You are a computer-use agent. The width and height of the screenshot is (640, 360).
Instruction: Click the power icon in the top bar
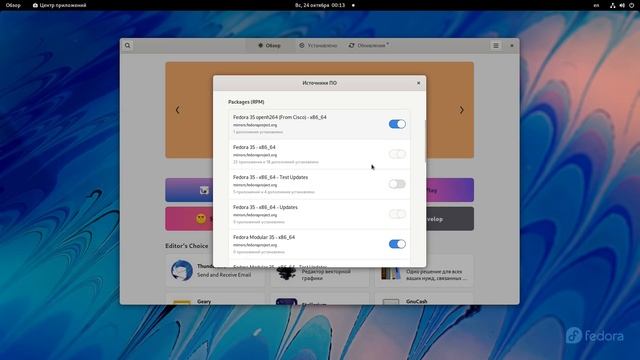631,5
